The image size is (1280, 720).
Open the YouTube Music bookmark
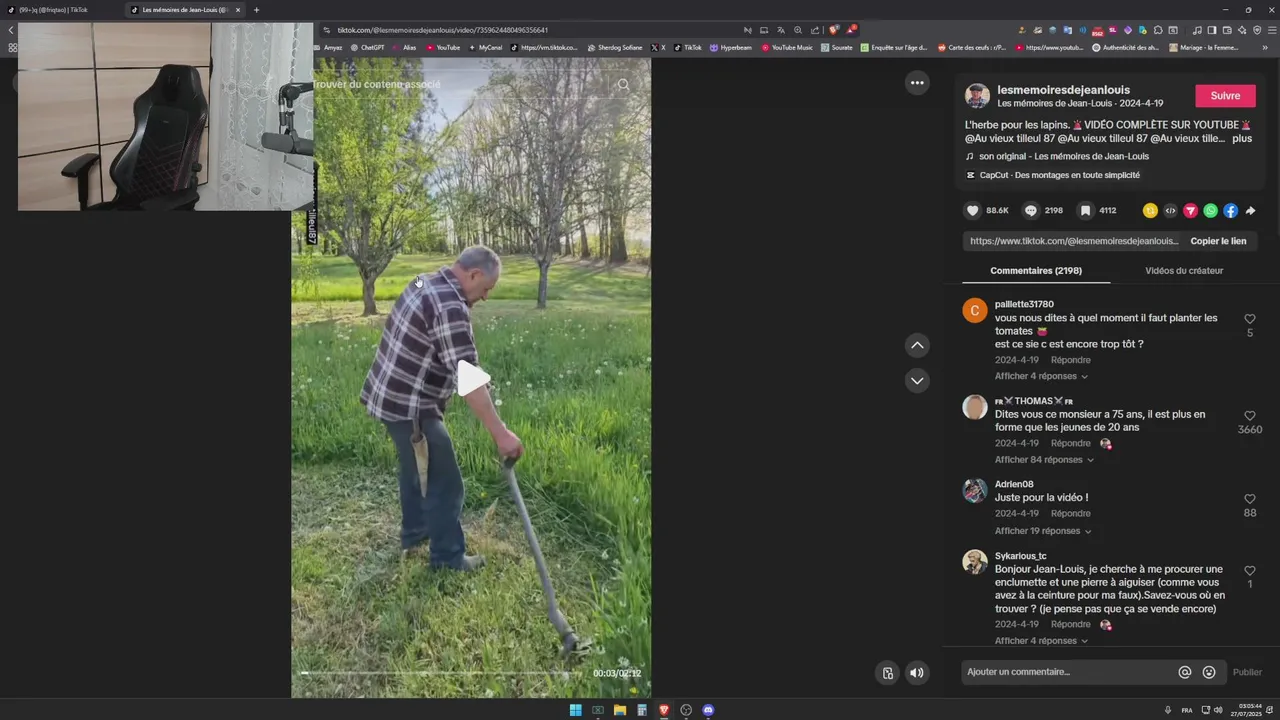pos(787,47)
